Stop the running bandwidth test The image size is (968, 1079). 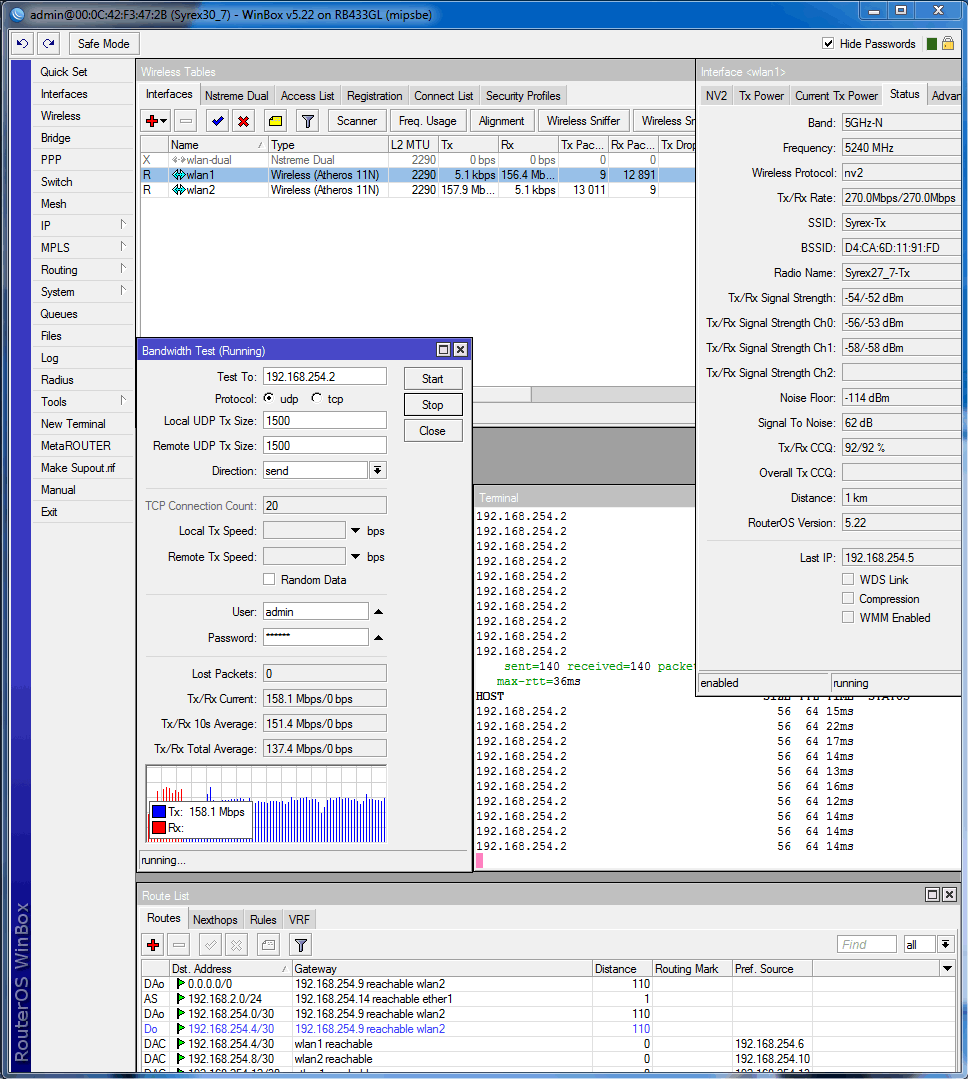coord(433,405)
